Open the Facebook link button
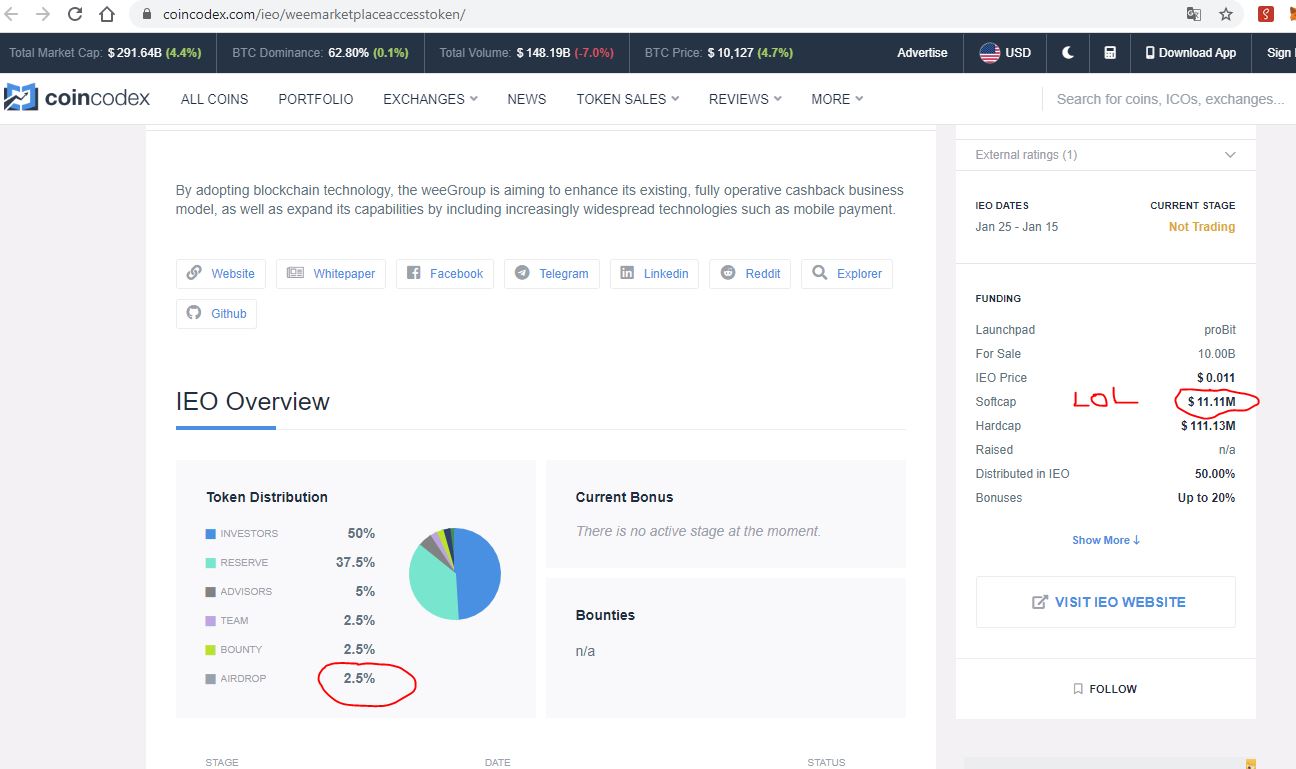Image resolution: width=1296 pixels, height=769 pixels. (x=445, y=274)
